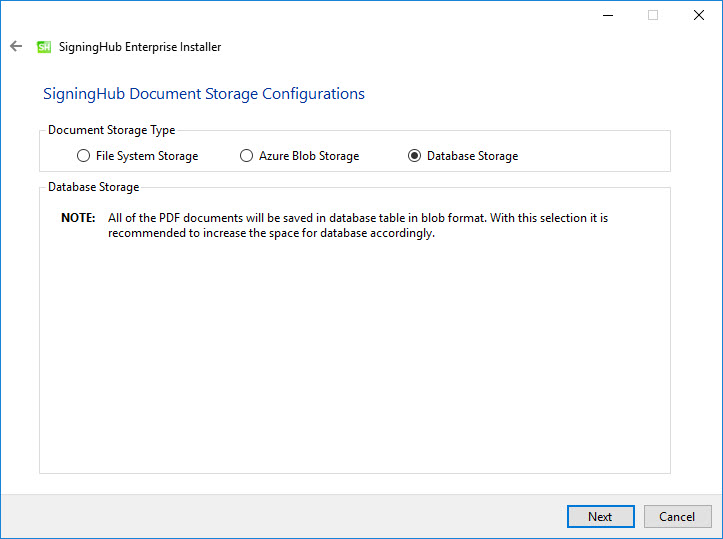The width and height of the screenshot is (723, 539).
Task: Click the grayed-out maximize window icon
Action: tap(653, 15)
